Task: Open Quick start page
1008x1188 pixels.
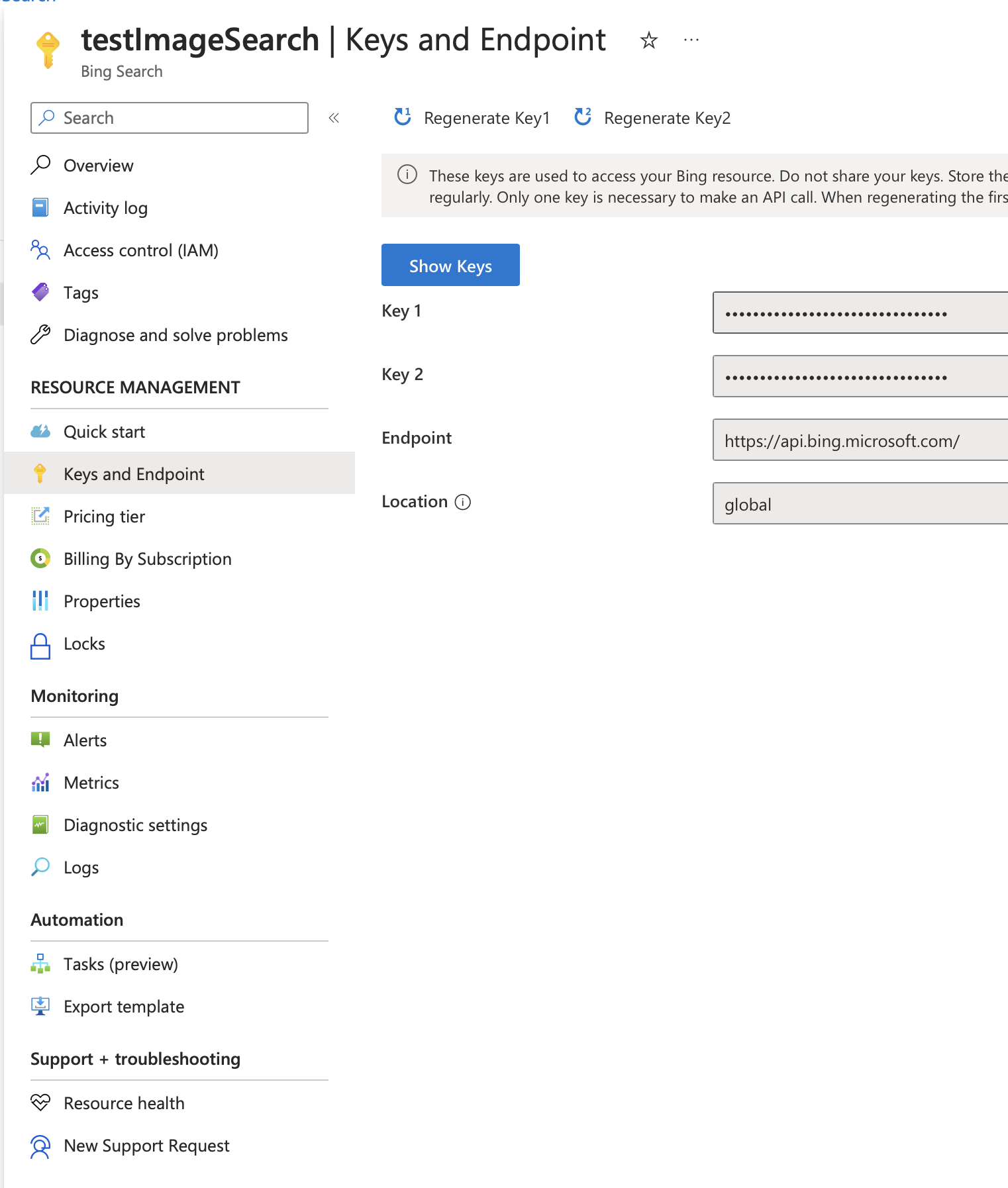Action: pyautogui.click(x=104, y=432)
